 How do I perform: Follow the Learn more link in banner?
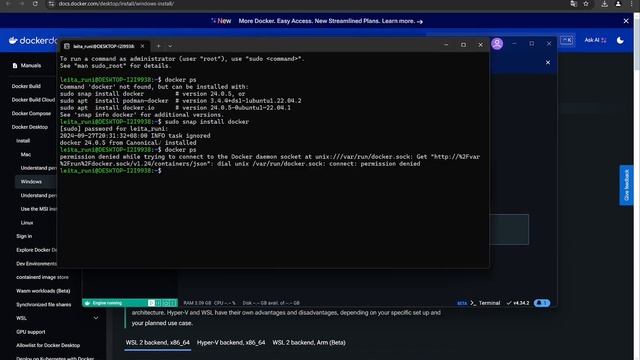pyautogui.click(x=402, y=21)
